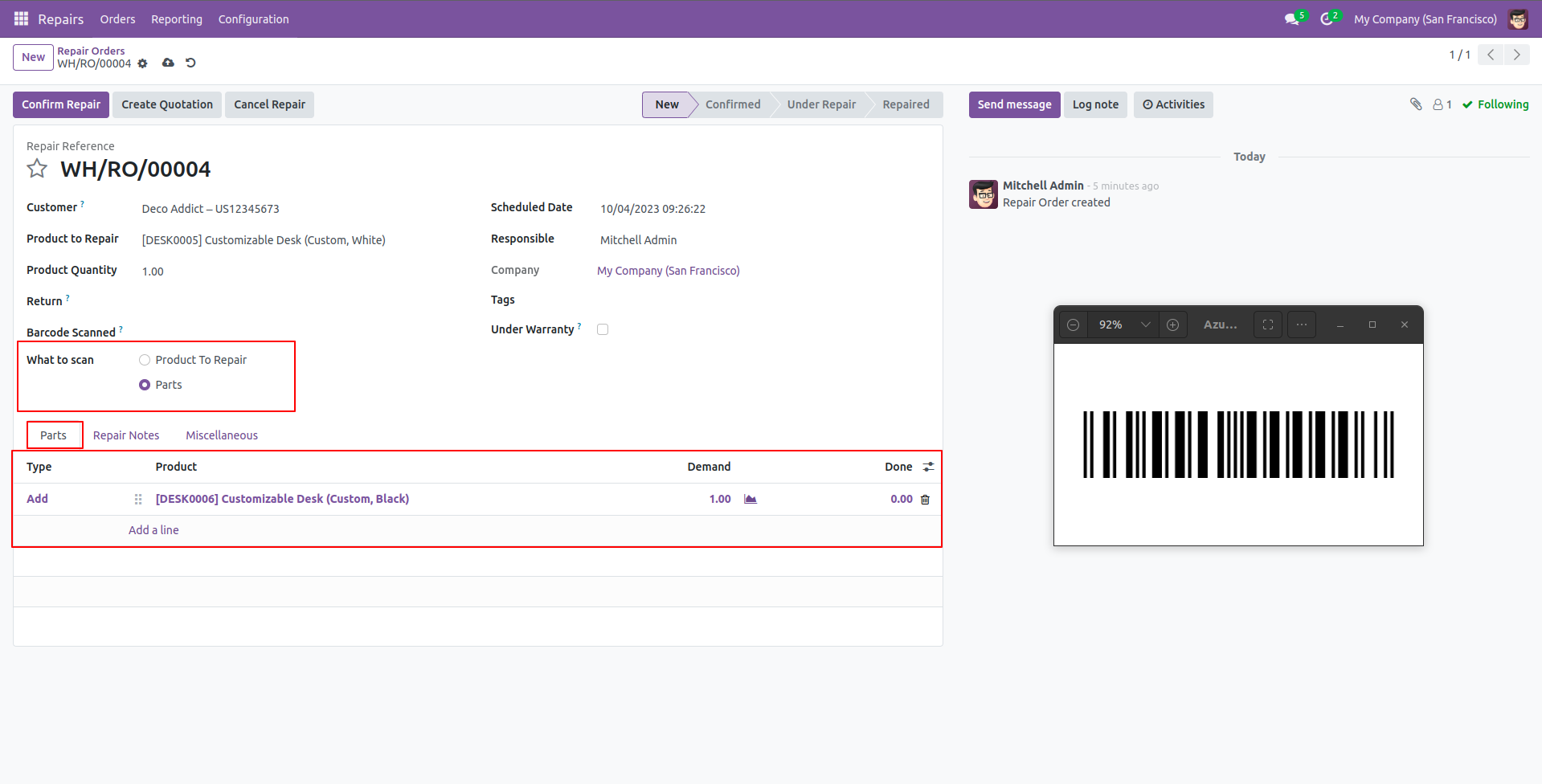This screenshot has width=1542, height=784.
Task: Open My Company (San Francisco) company link
Action: point(669,271)
